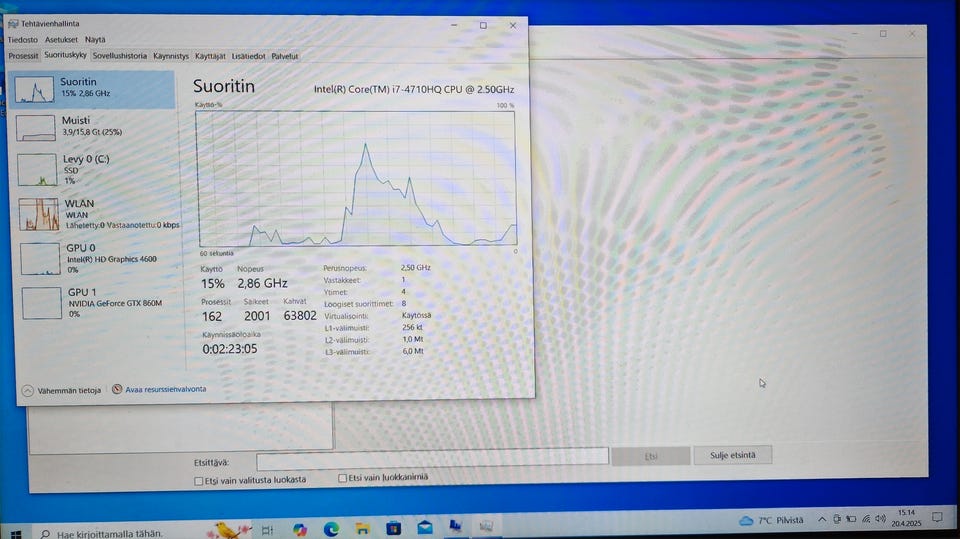Click the uptime value 0:02:23:05
Image resolution: width=960 pixels, height=539 pixels.
point(230,349)
